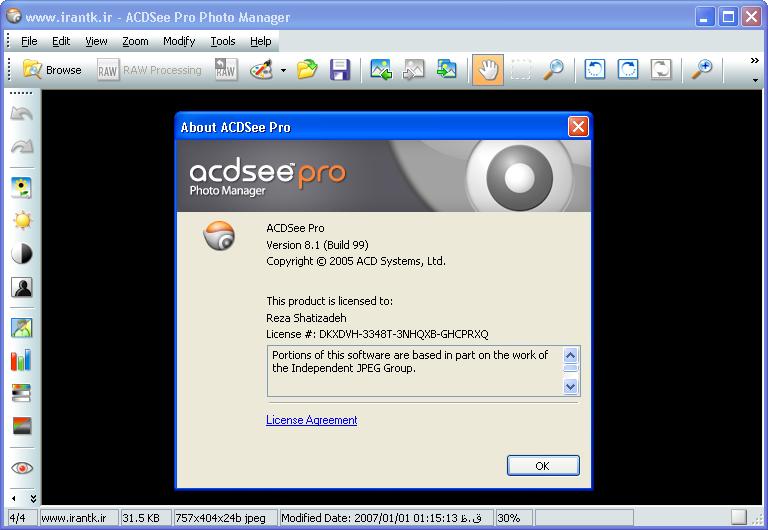Open the Help menu
768x530 pixels.
pyautogui.click(x=261, y=41)
